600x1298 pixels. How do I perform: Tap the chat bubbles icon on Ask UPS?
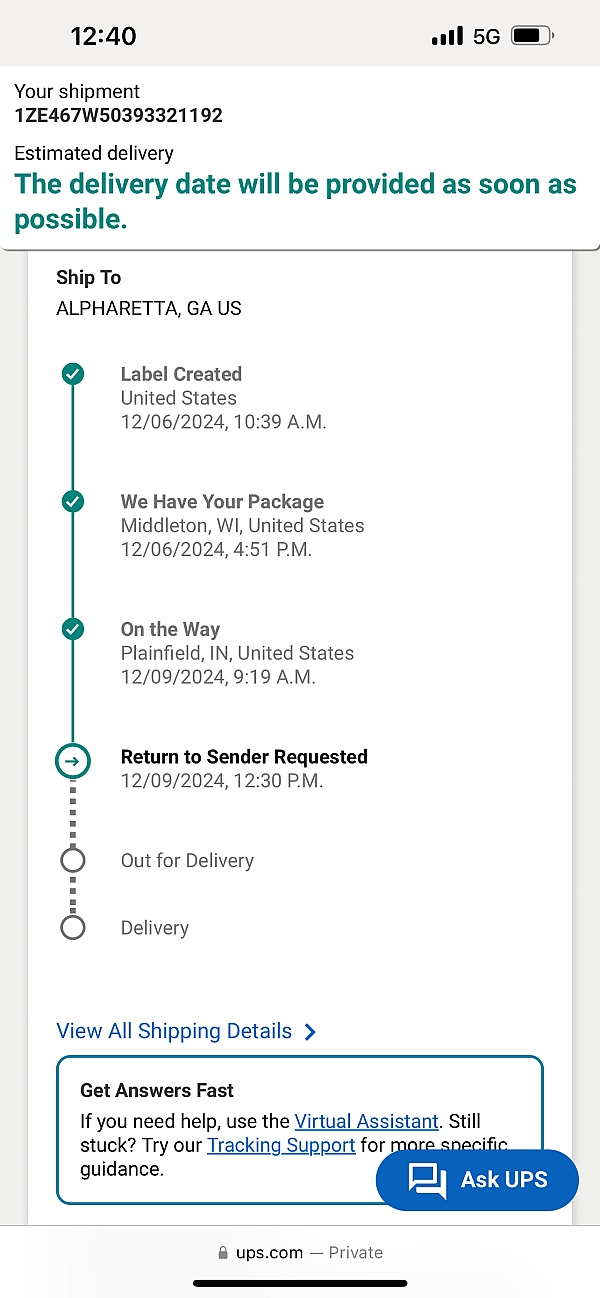(428, 1181)
